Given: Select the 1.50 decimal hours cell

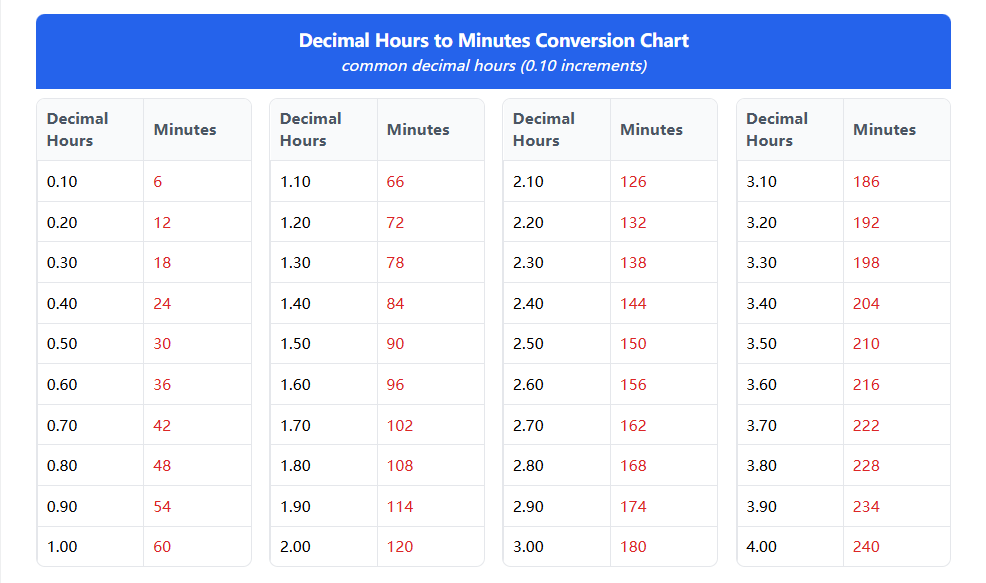Looking at the screenshot, I should click(295, 344).
